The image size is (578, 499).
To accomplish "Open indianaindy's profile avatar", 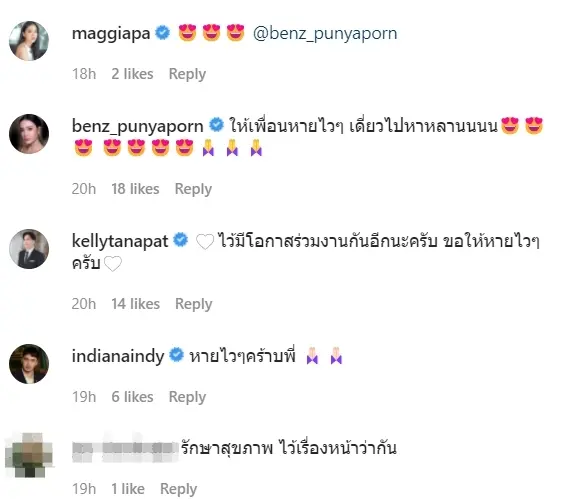I will [x=29, y=364].
